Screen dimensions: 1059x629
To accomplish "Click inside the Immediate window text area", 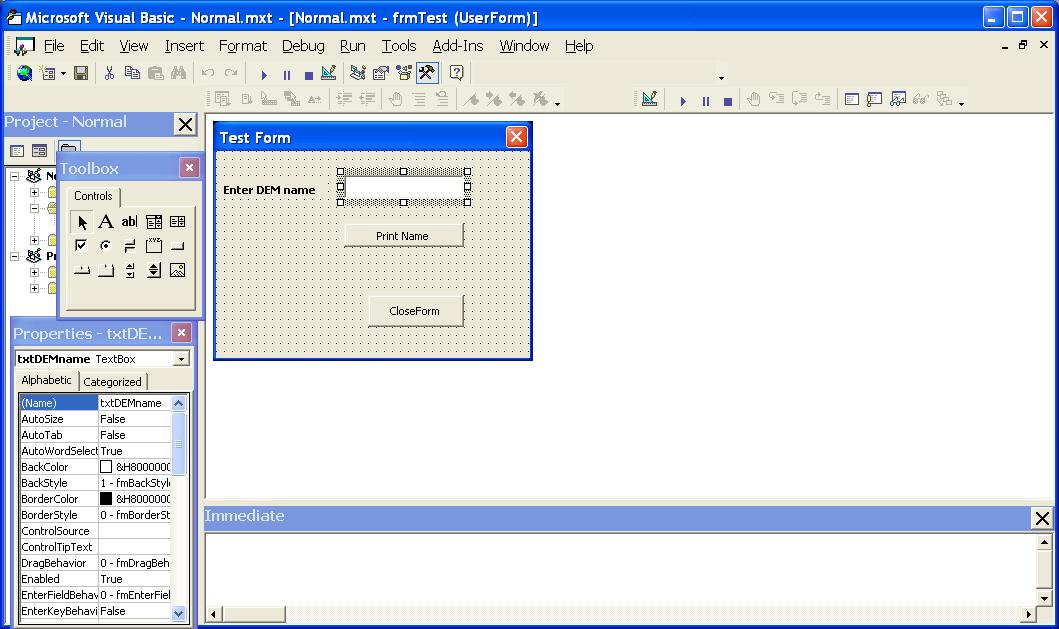I will [x=621, y=569].
